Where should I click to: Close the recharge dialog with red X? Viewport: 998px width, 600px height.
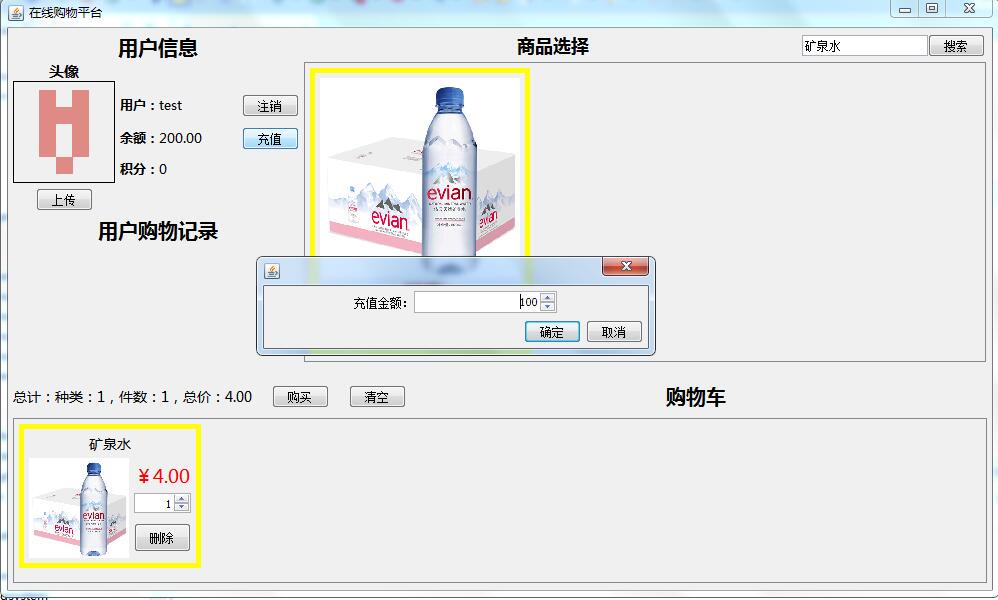coord(626,266)
